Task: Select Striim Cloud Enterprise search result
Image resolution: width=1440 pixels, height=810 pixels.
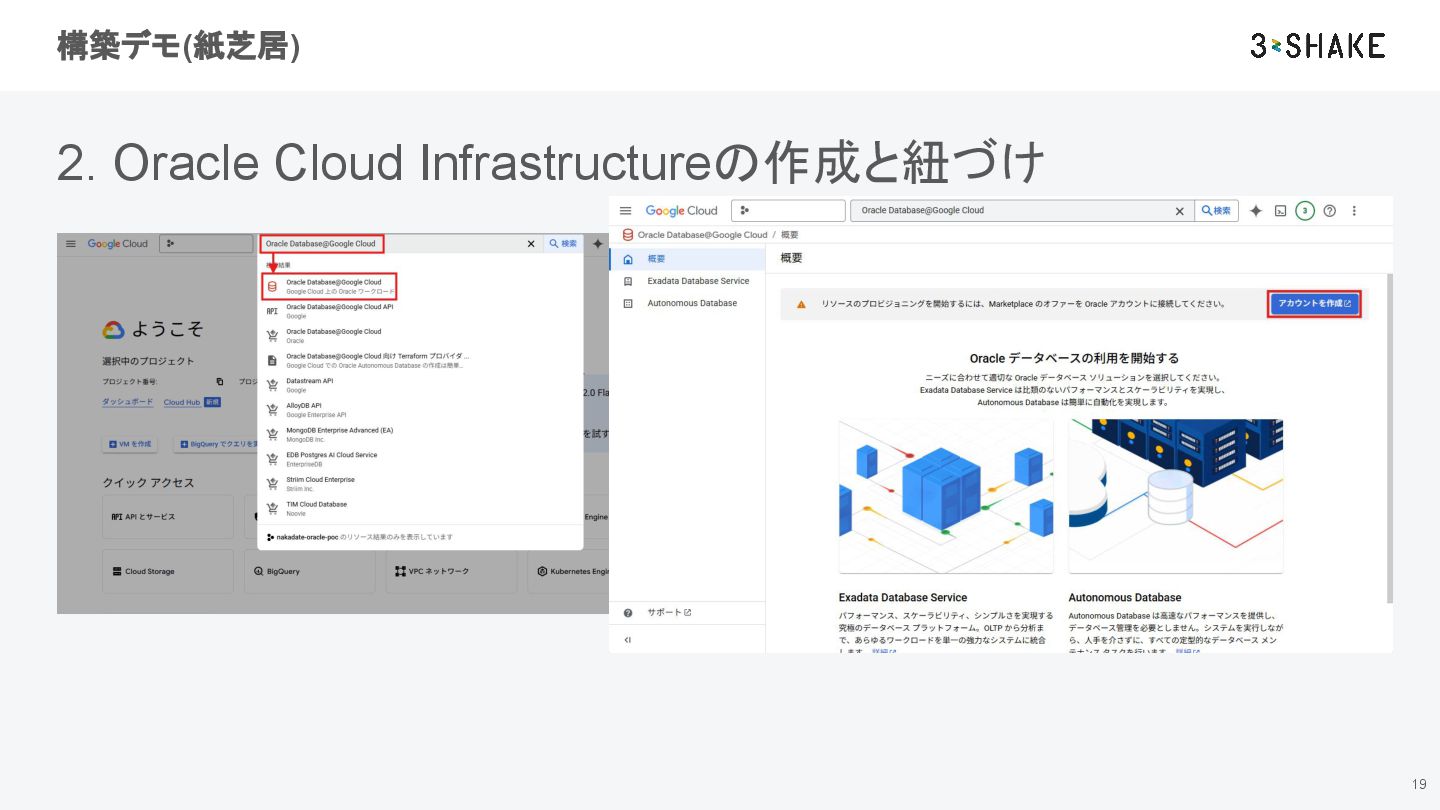Action: coord(421,484)
